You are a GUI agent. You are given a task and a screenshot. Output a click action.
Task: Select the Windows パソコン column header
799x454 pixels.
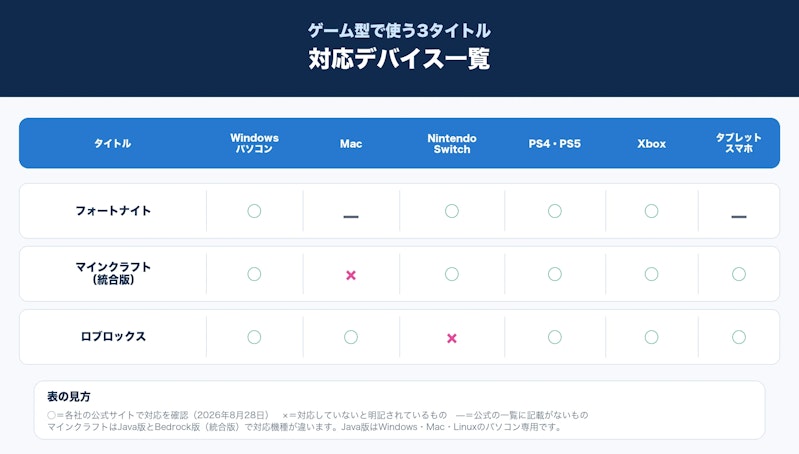tap(254, 143)
